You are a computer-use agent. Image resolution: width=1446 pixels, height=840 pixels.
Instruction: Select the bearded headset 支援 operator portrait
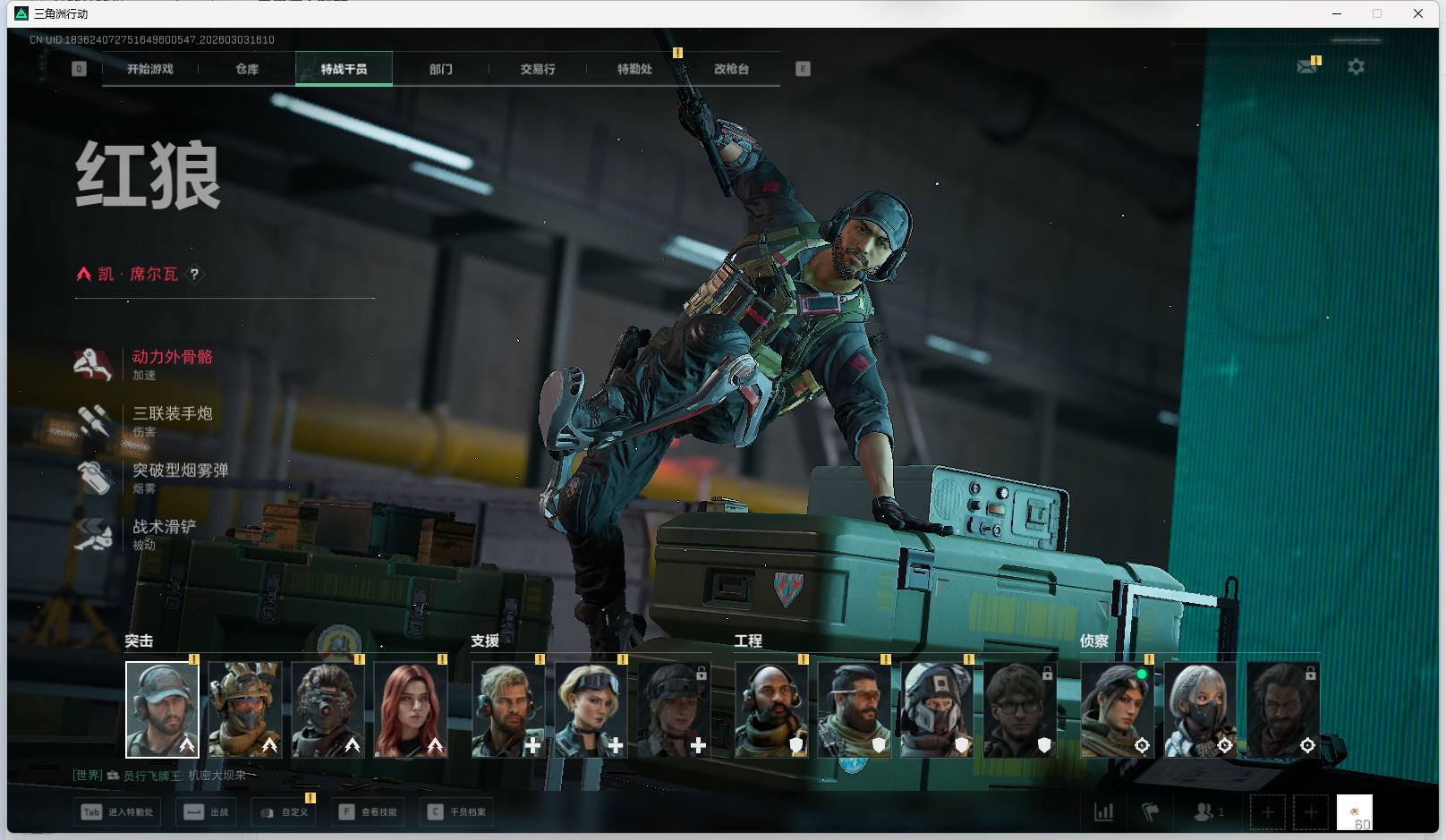point(508,710)
